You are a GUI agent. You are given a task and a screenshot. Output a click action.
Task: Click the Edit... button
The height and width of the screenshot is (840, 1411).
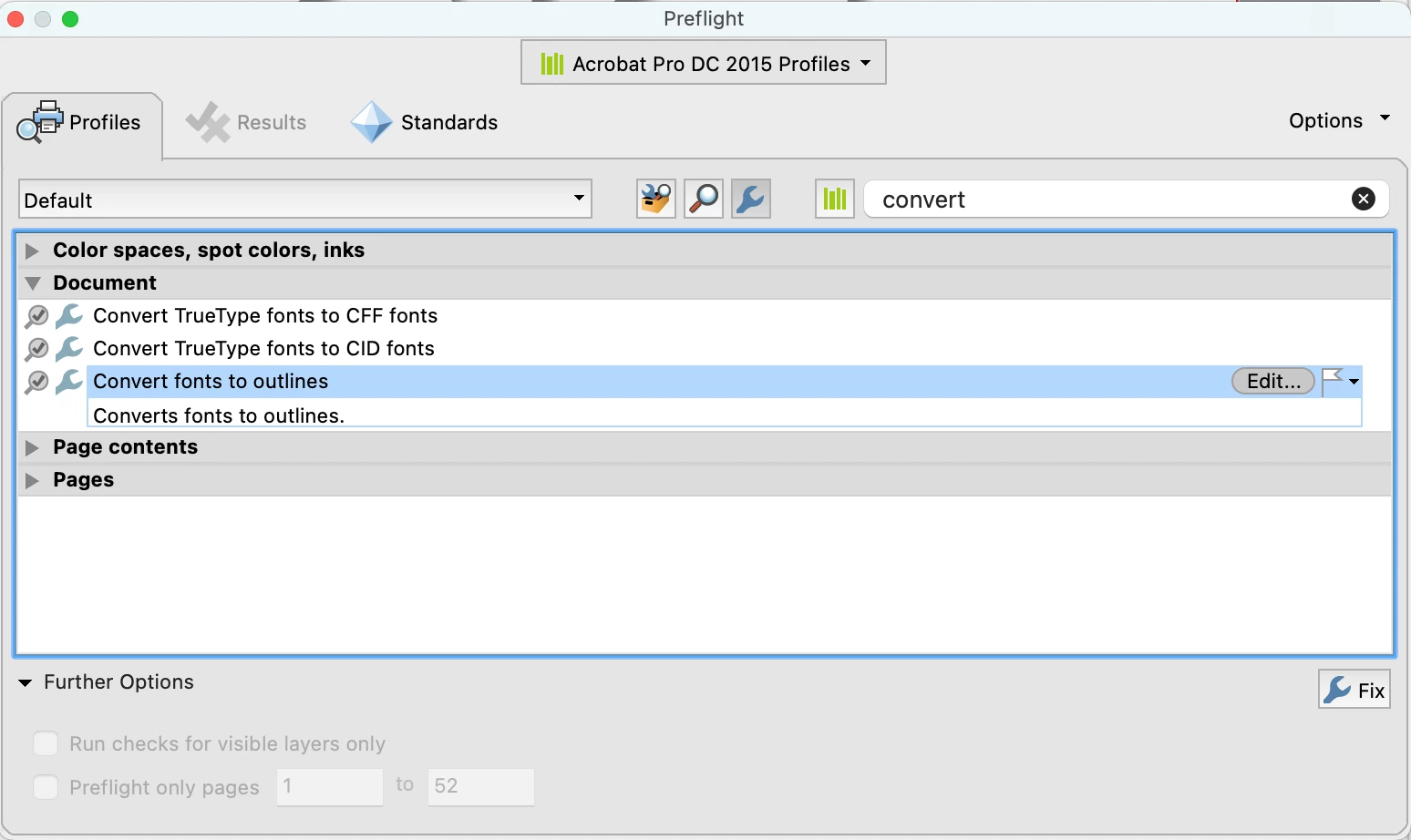point(1273,381)
